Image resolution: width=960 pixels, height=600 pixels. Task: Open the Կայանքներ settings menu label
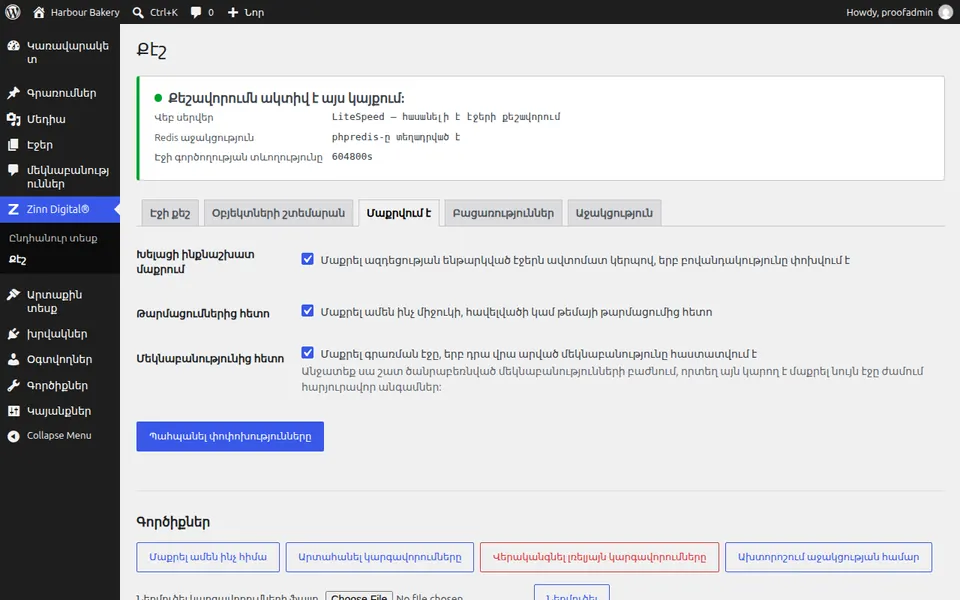pos(59,411)
